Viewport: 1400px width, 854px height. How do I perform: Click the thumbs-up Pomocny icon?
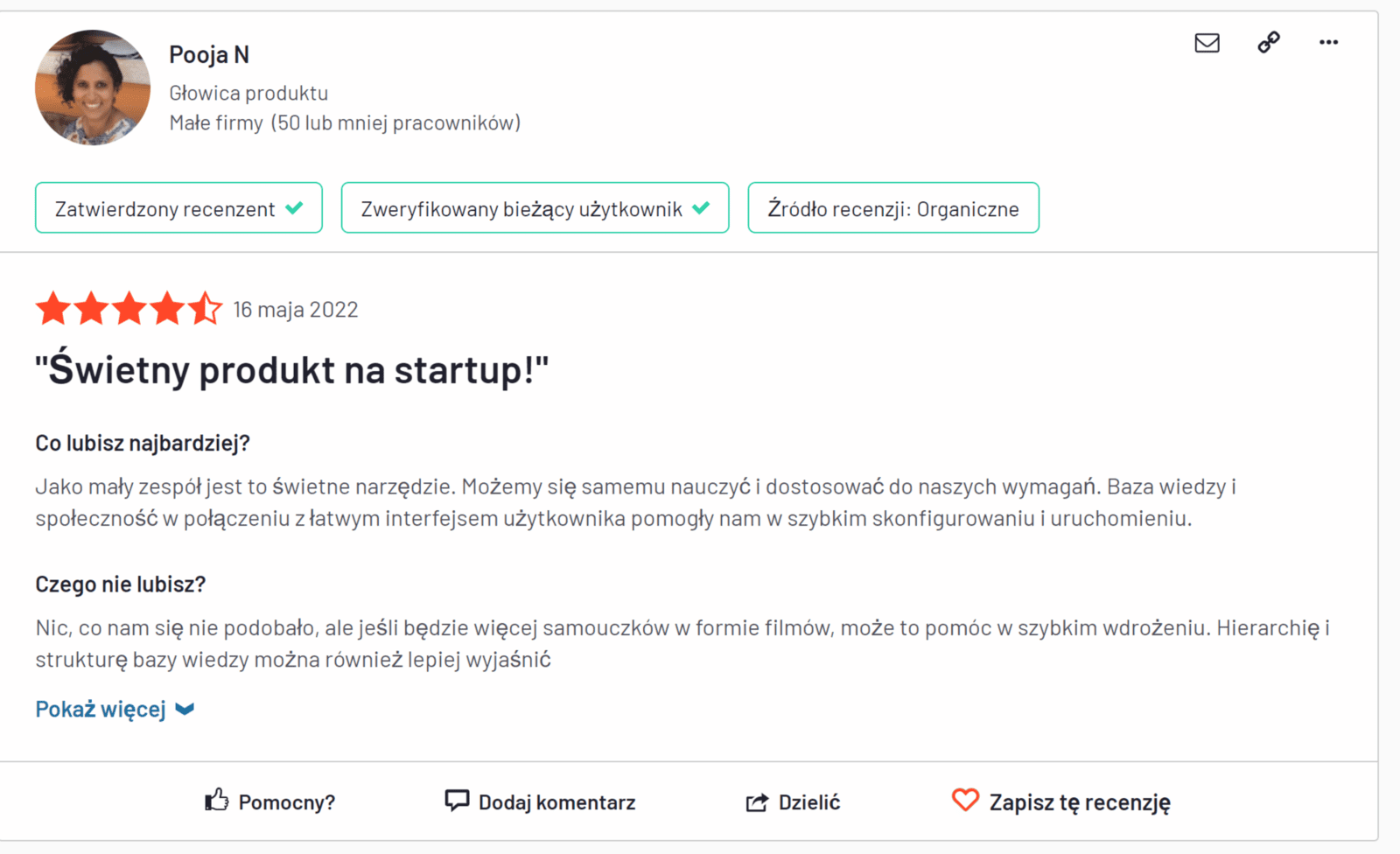point(216,800)
